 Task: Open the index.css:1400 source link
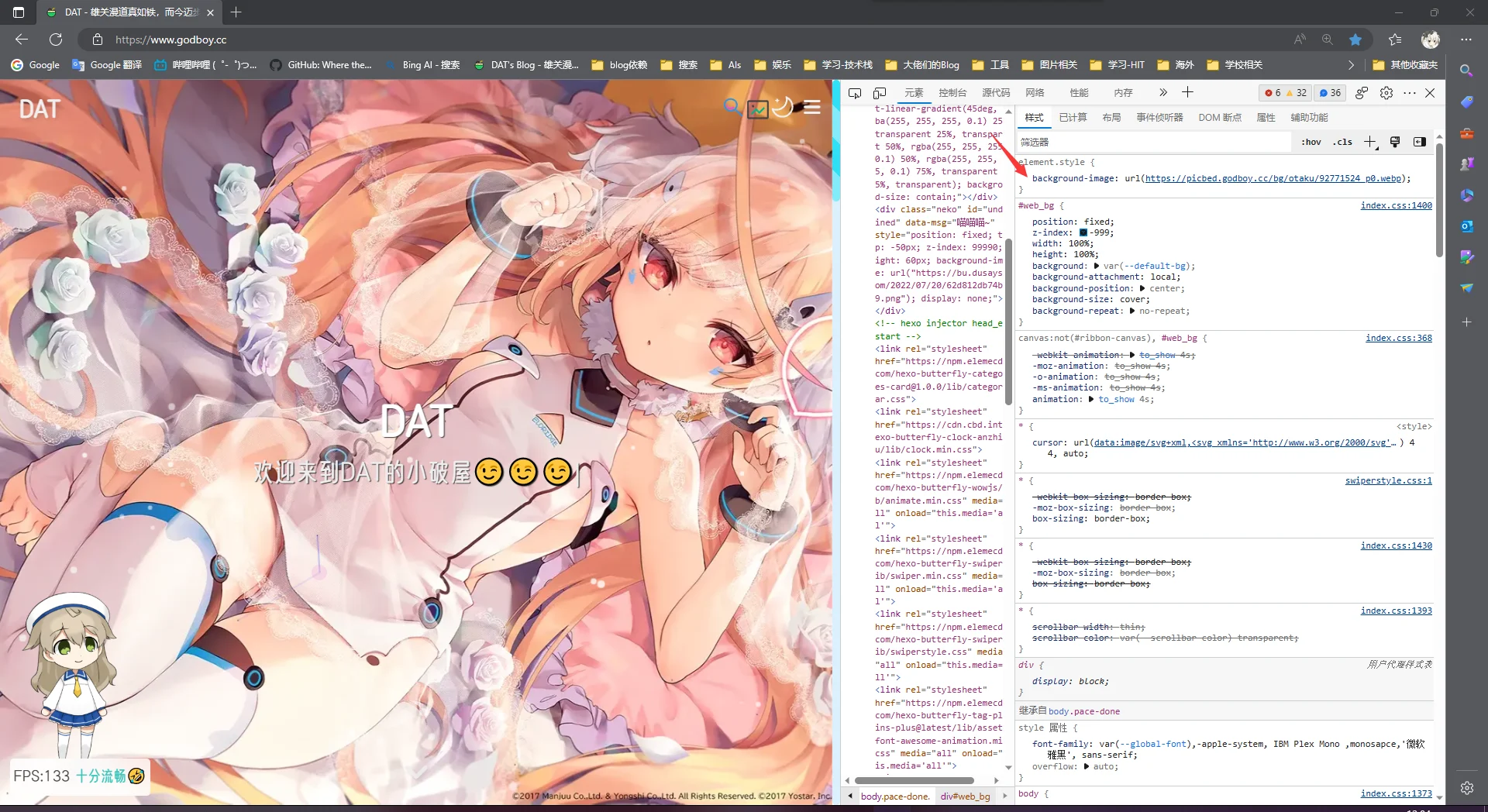pos(1396,205)
